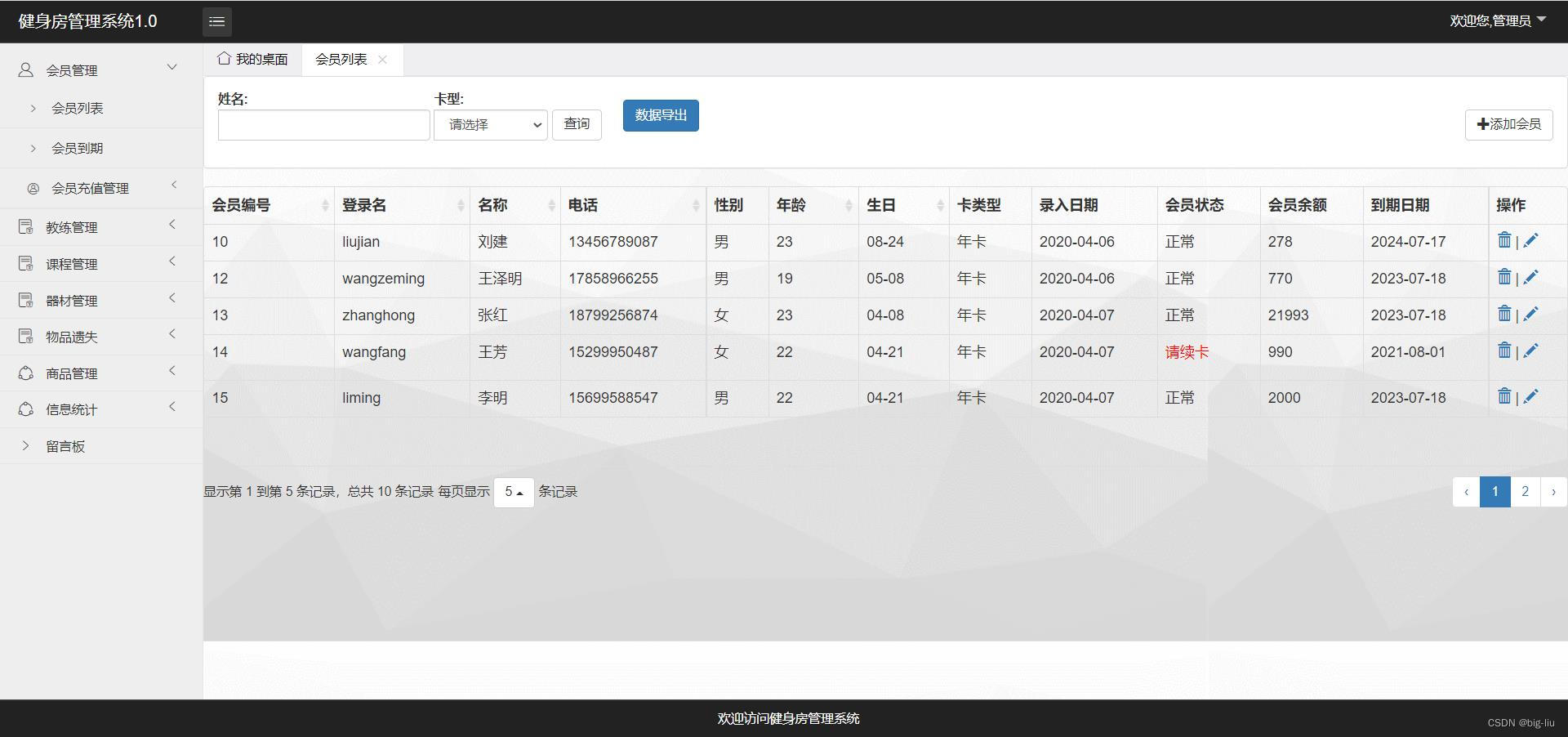Click the 会员充值管理 circle icon

(x=33, y=189)
